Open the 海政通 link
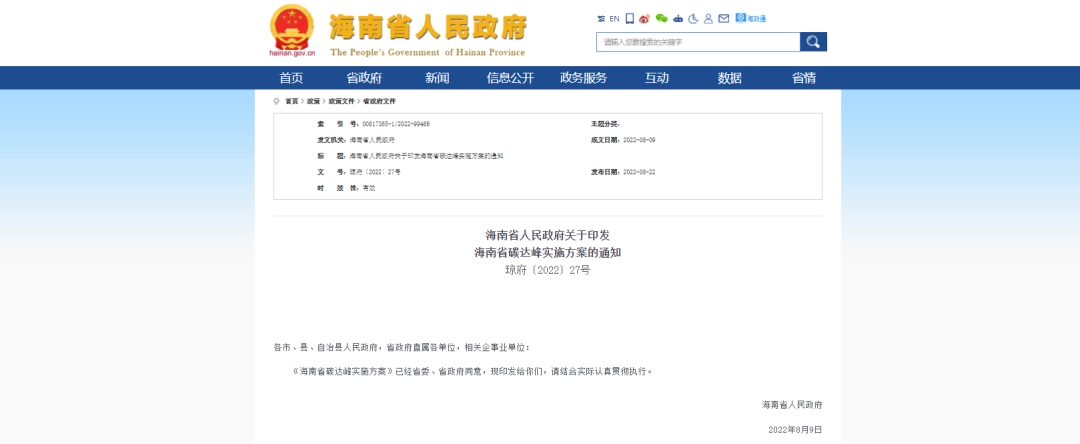This screenshot has height=444, width=1080. [x=751, y=18]
